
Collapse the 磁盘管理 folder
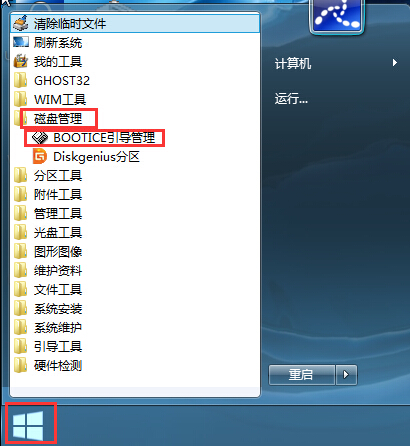[59, 118]
